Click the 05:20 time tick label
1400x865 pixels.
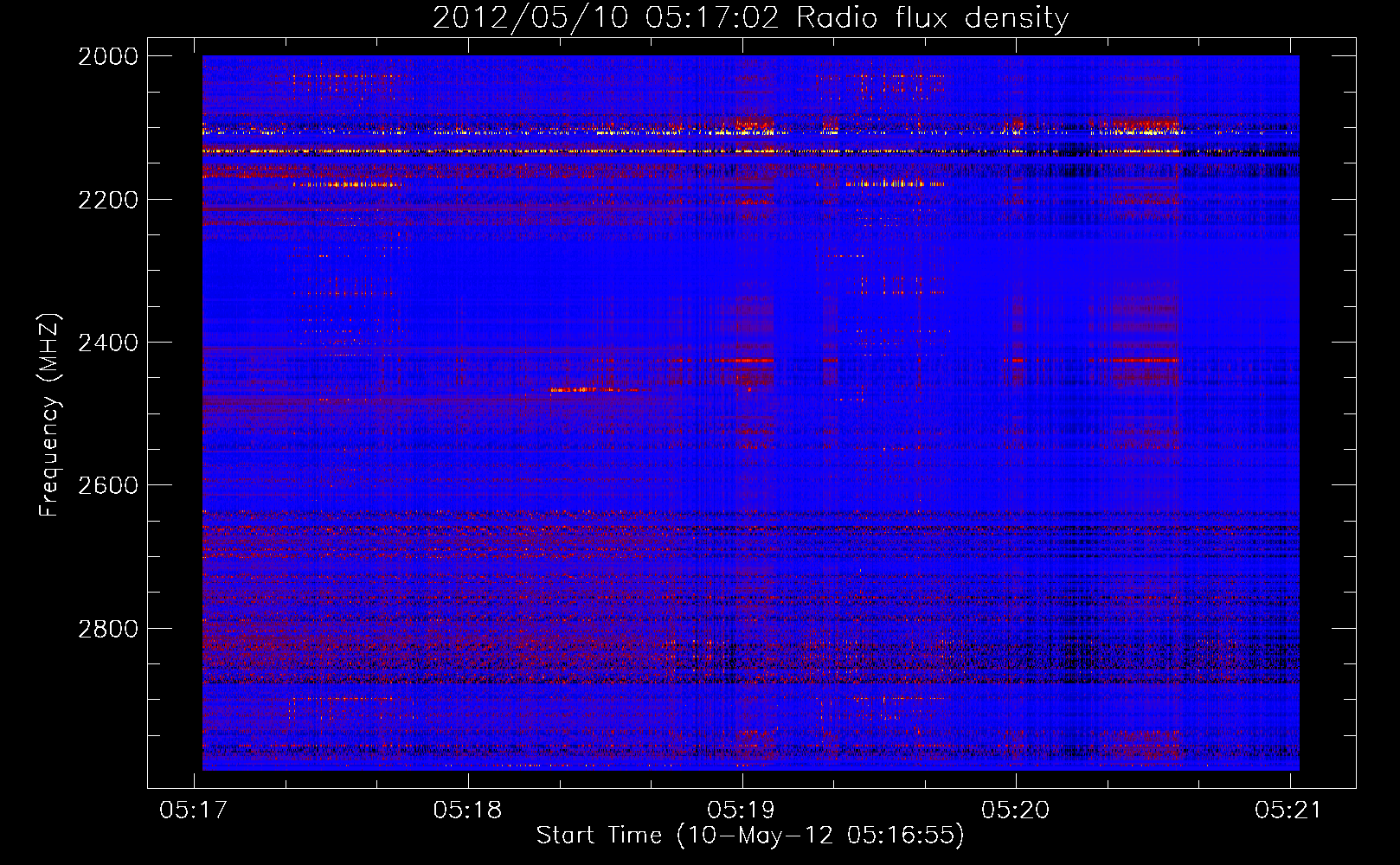click(1016, 810)
